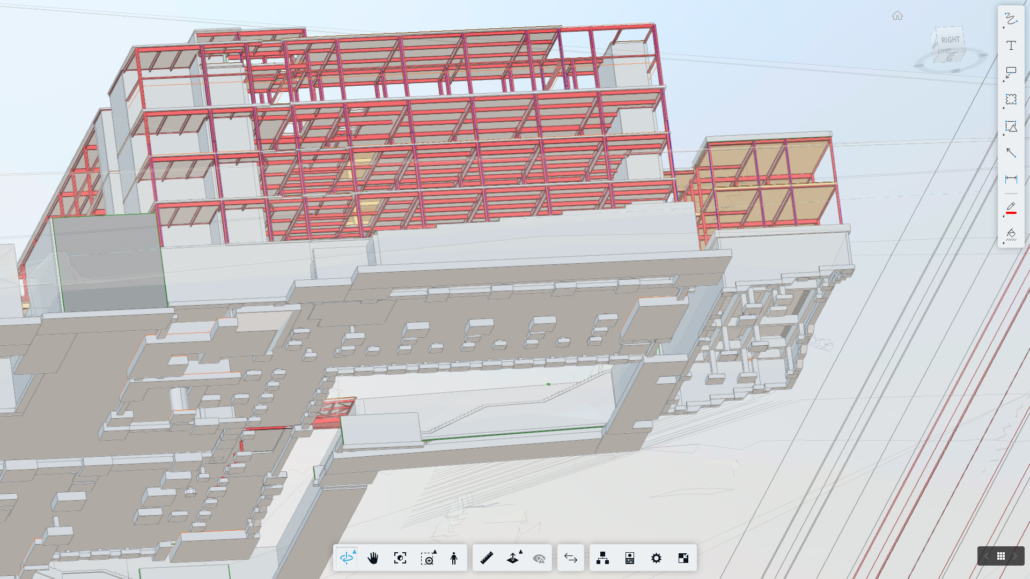Select the callout markup tool
Screen dimensions: 1030x579
[1011, 73]
